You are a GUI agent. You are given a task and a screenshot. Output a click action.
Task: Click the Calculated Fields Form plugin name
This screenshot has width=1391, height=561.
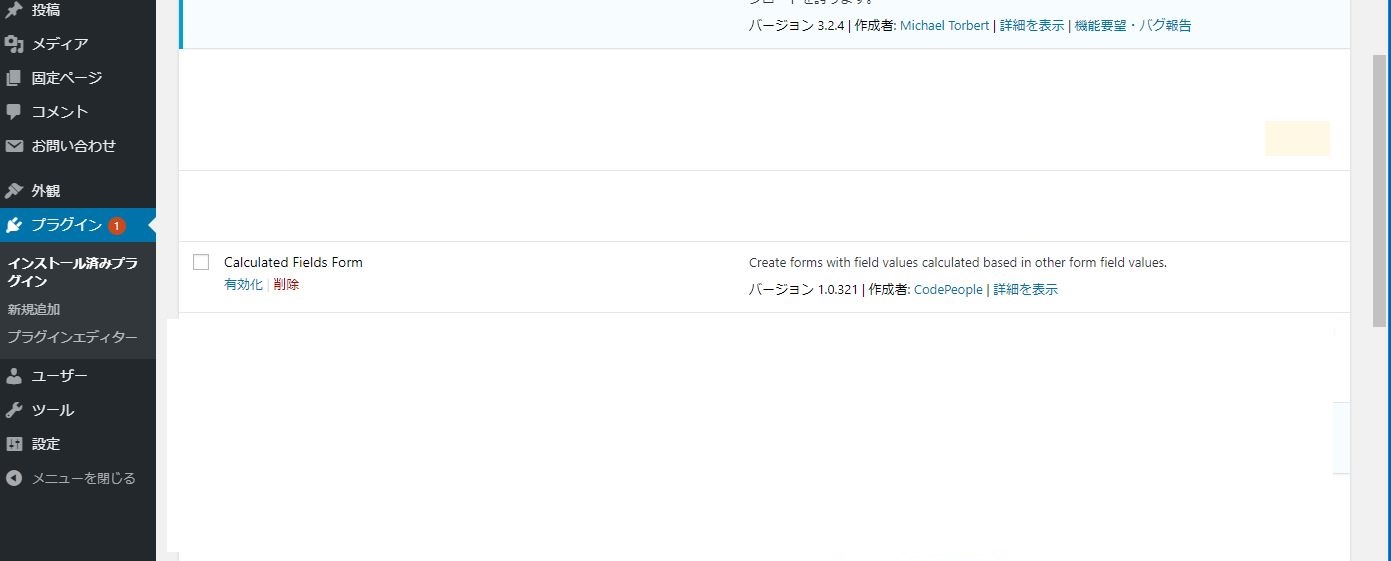pyautogui.click(x=293, y=262)
